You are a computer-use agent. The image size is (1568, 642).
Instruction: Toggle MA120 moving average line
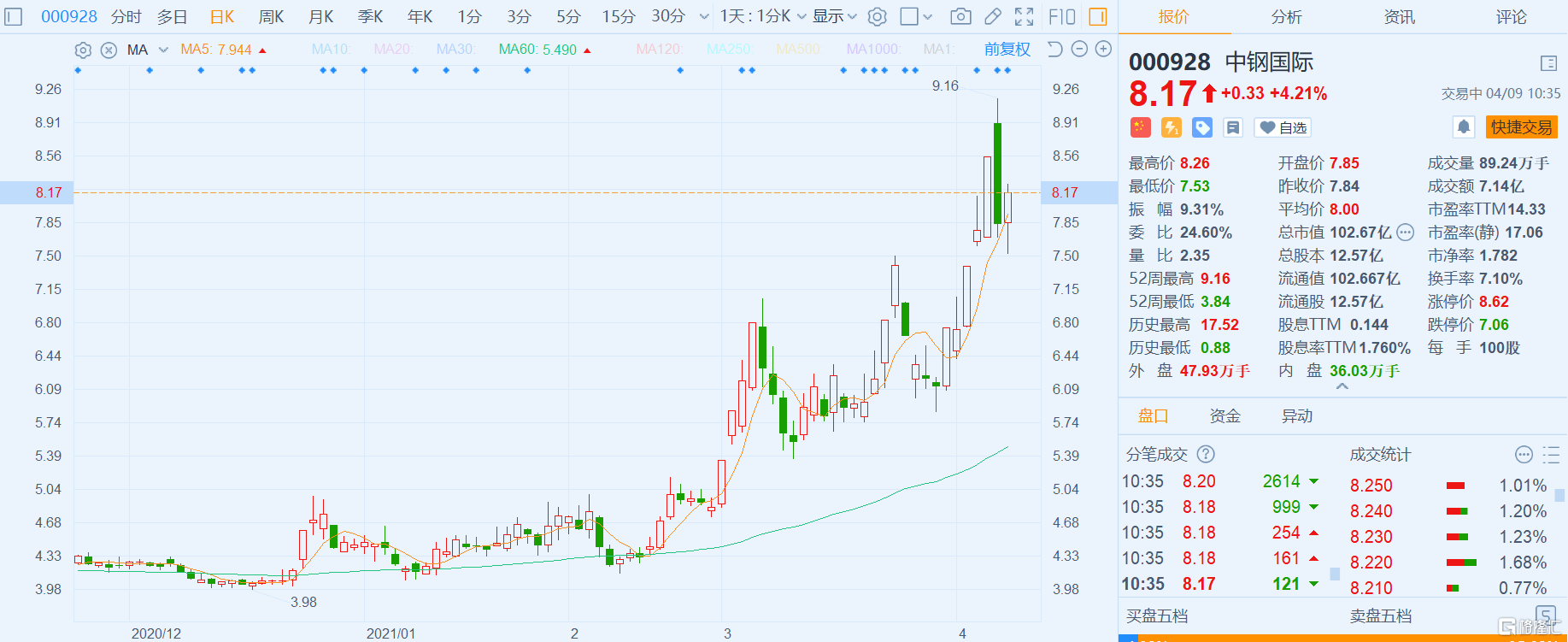click(x=659, y=50)
